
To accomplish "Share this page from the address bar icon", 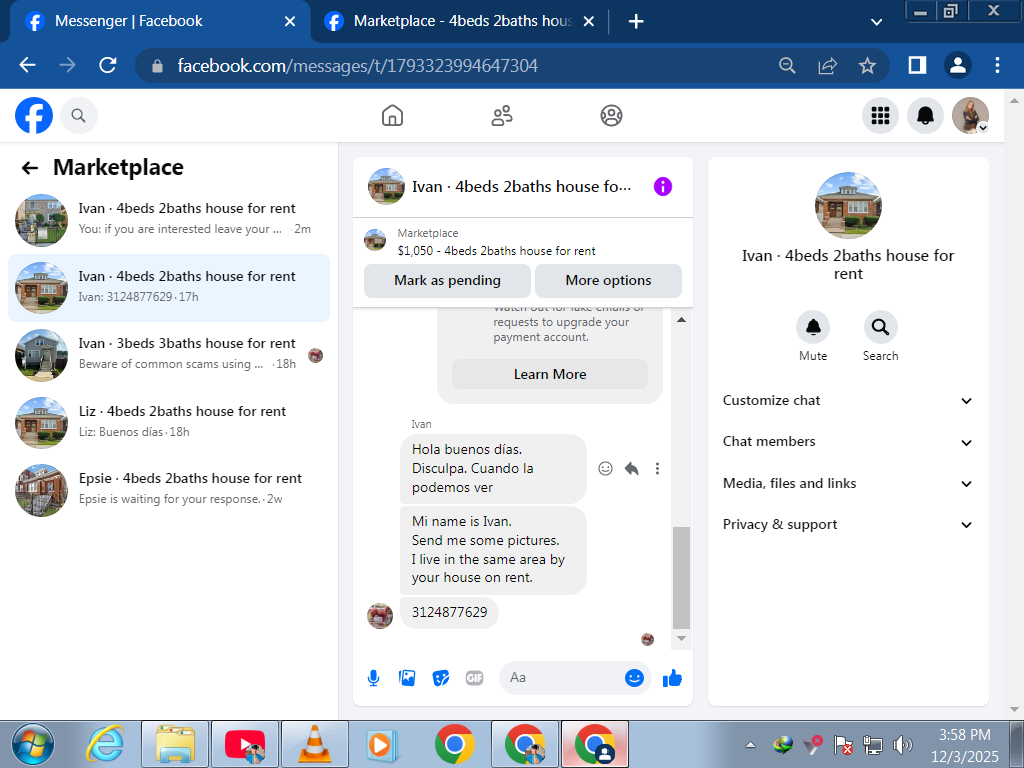I will point(827,65).
